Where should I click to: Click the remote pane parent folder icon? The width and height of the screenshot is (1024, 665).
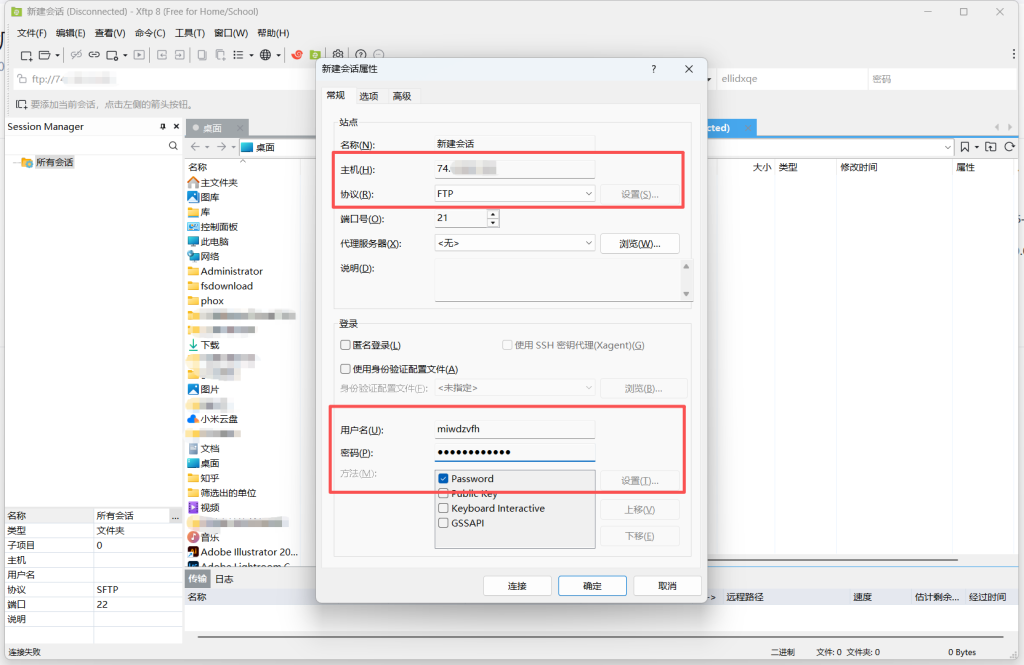coord(990,147)
